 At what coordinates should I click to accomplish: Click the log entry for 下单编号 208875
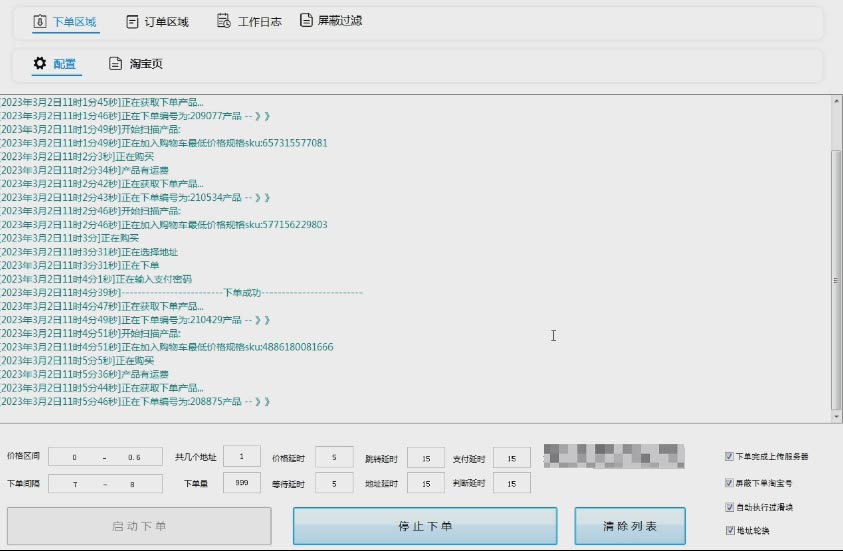(x=135, y=402)
